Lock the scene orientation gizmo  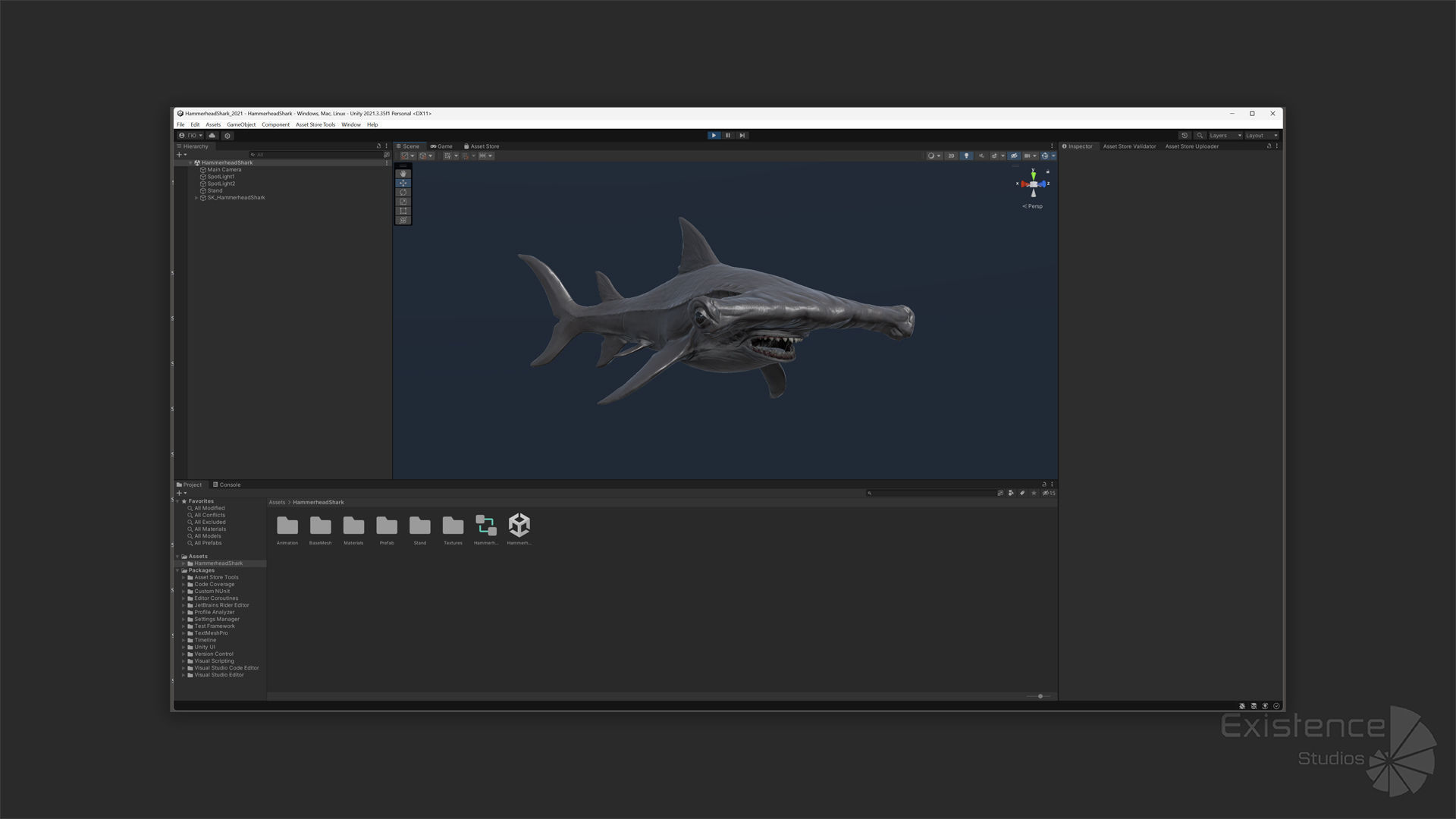[x=1048, y=171]
